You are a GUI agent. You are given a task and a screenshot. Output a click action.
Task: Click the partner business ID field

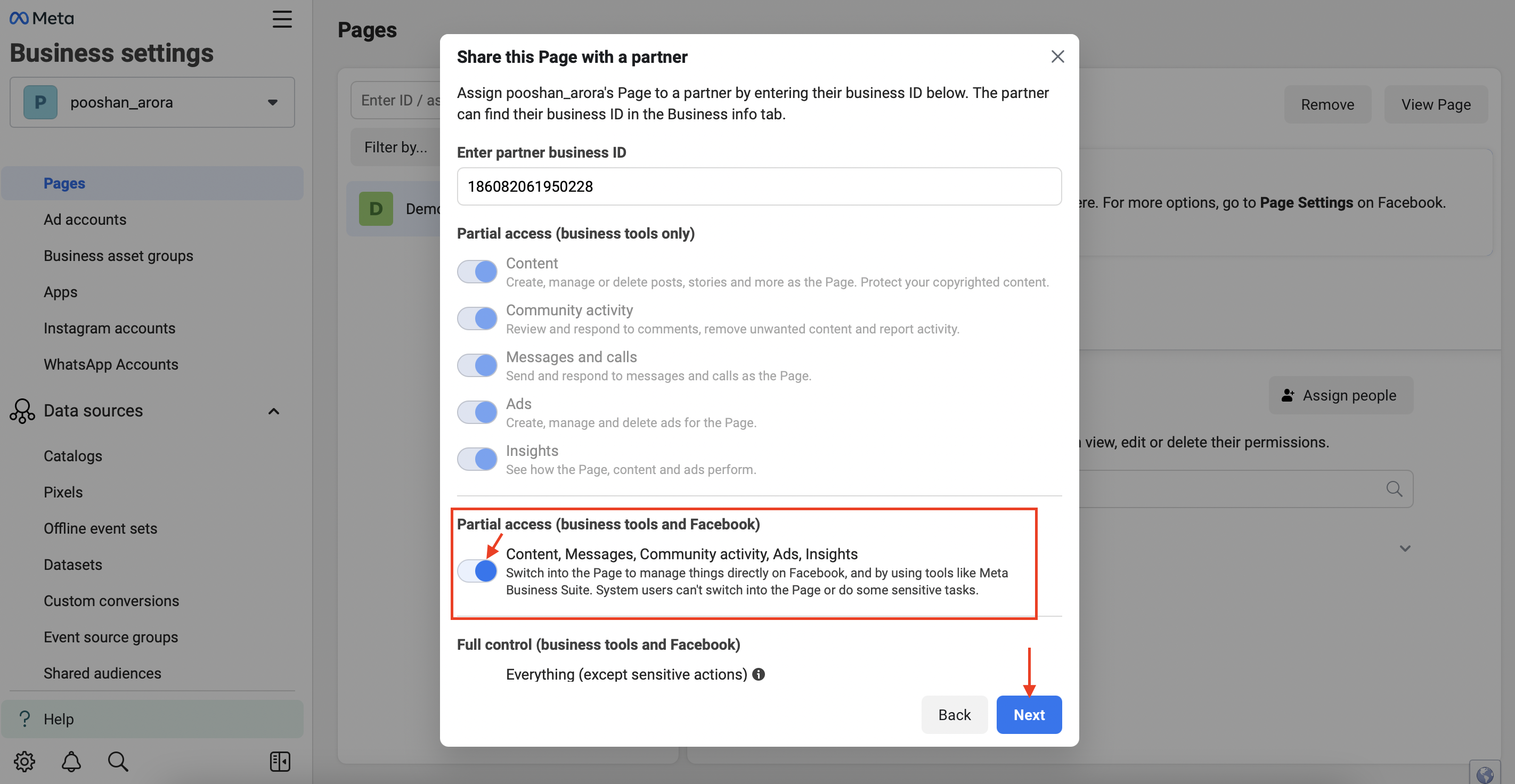tap(759, 186)
